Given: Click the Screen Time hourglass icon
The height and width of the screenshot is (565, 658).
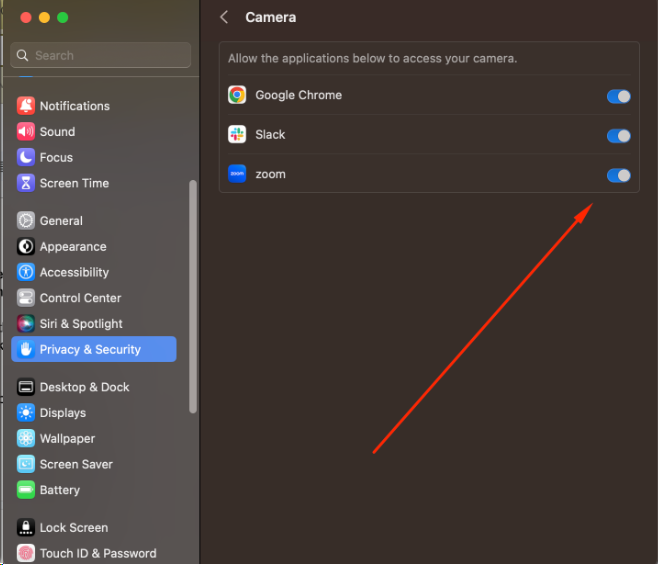Looking at the screenshot, I should [x=26, y=183].
